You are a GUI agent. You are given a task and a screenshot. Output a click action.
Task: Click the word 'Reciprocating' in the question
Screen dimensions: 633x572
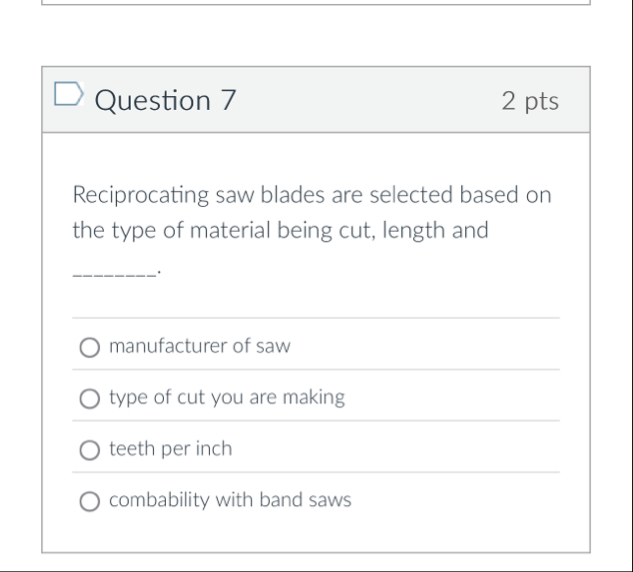(x=137, y=194)
